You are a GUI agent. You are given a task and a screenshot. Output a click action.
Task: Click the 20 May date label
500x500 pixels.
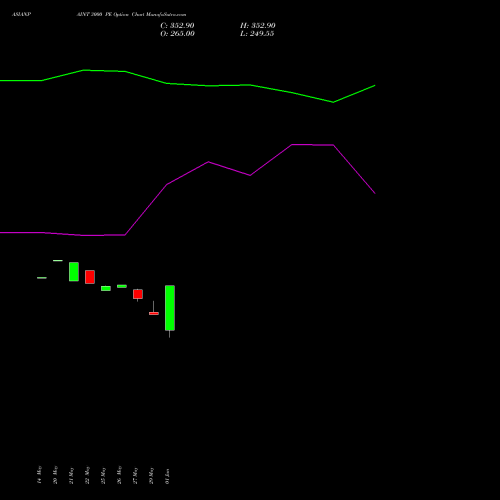pos(55,475)
